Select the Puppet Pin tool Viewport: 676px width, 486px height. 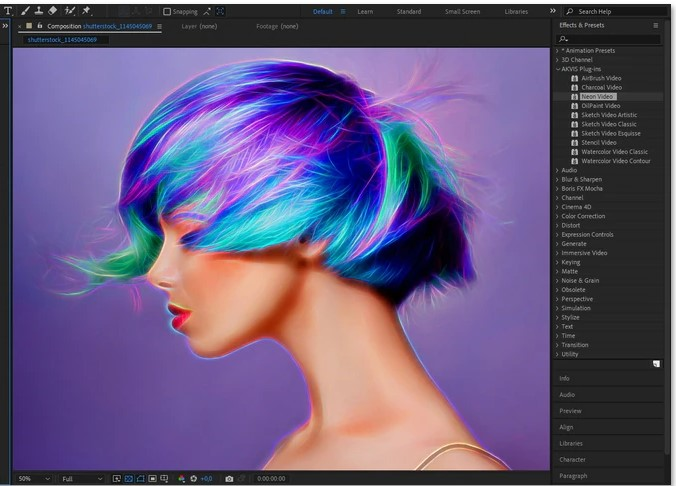86,11
